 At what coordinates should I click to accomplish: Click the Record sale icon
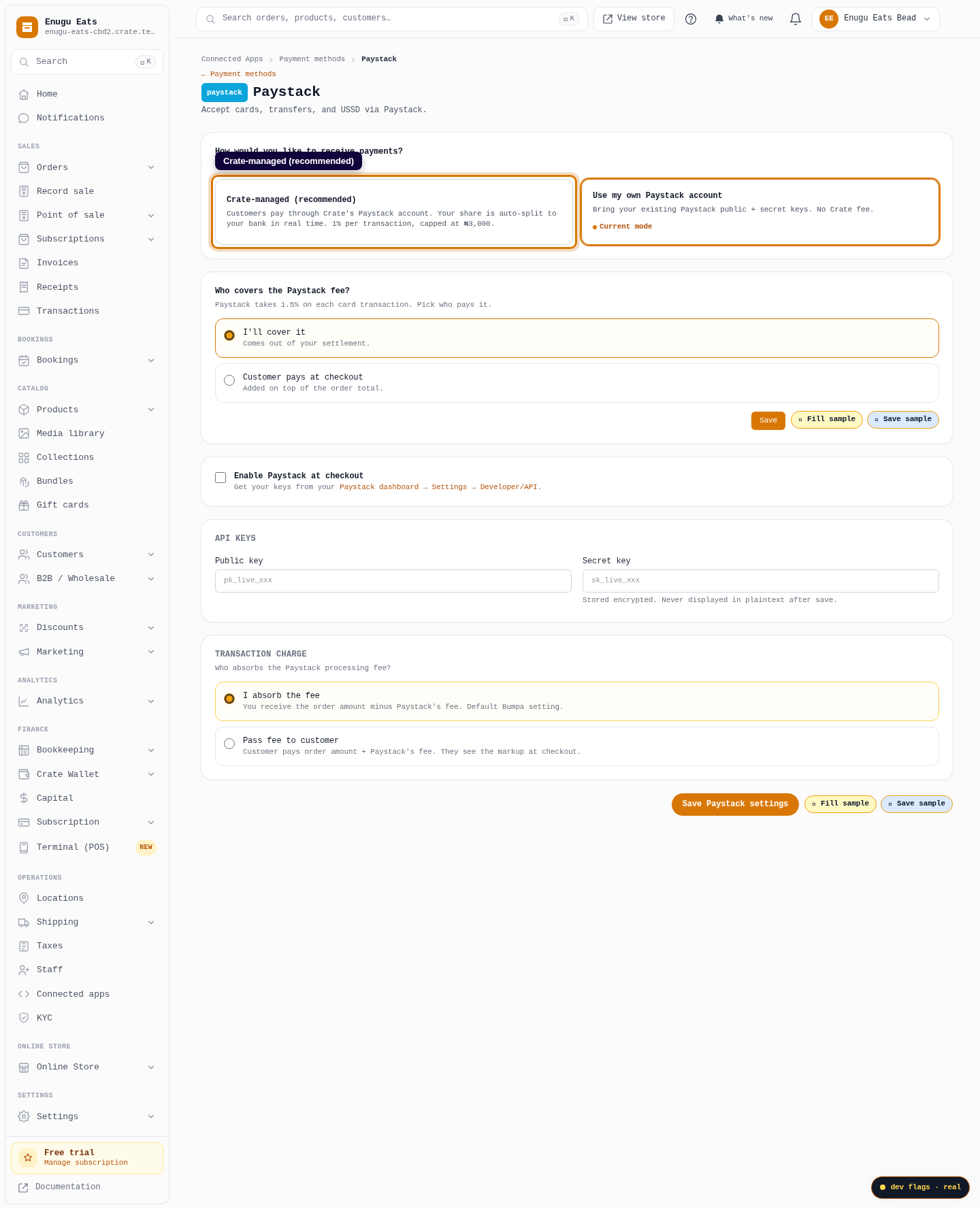pyautogui.click(x=24, y=191)
